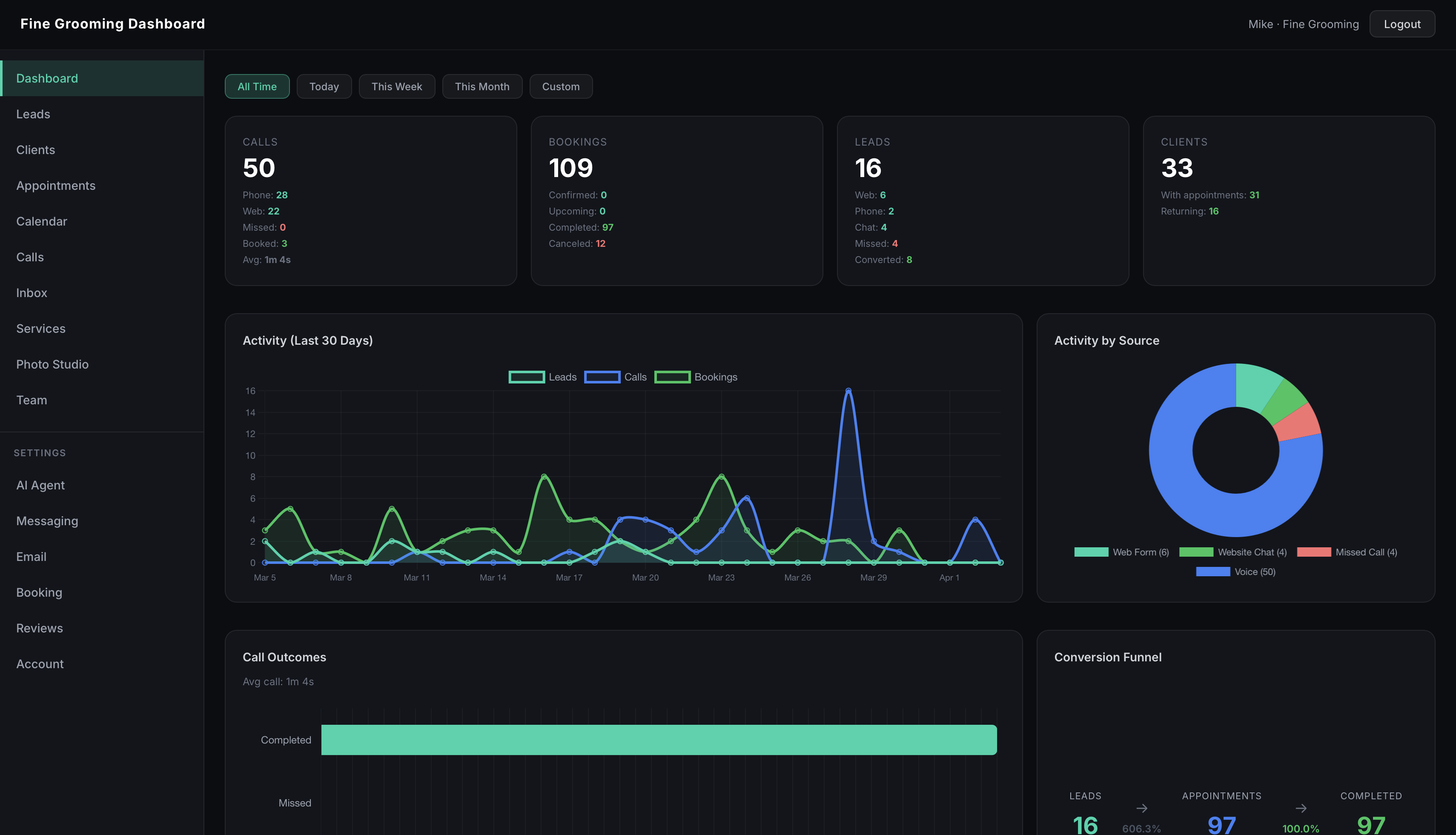Switch to the This Week filter

pos(396,86)
